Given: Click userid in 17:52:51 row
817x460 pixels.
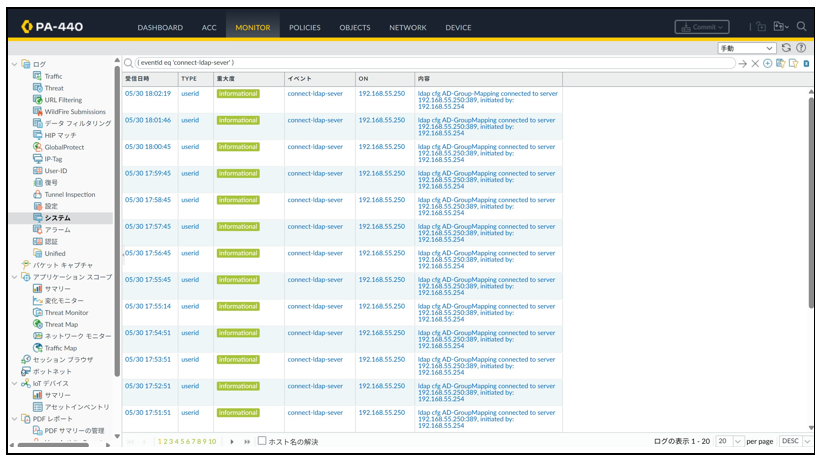Looking at the screenshot, I should click(x=190, y=386).
